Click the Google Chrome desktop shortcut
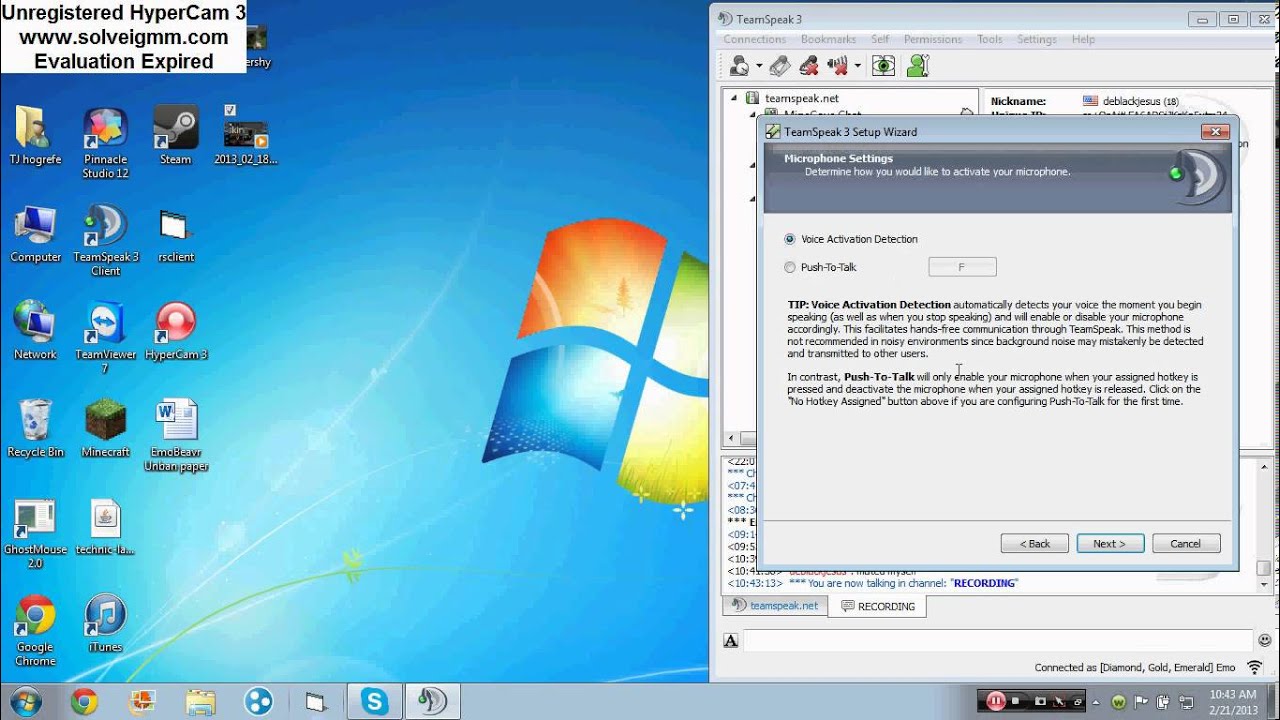1280x720 pixels. point(36,631)
